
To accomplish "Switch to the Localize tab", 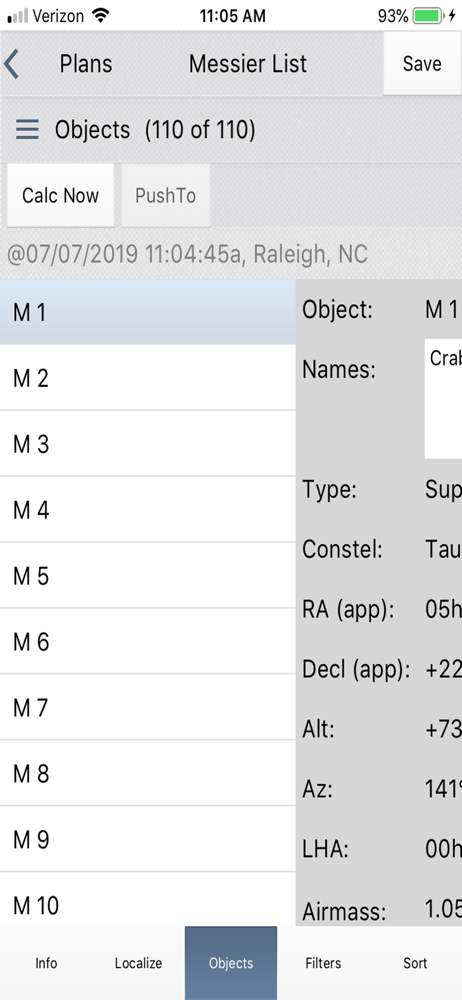I will pos(138,963).
